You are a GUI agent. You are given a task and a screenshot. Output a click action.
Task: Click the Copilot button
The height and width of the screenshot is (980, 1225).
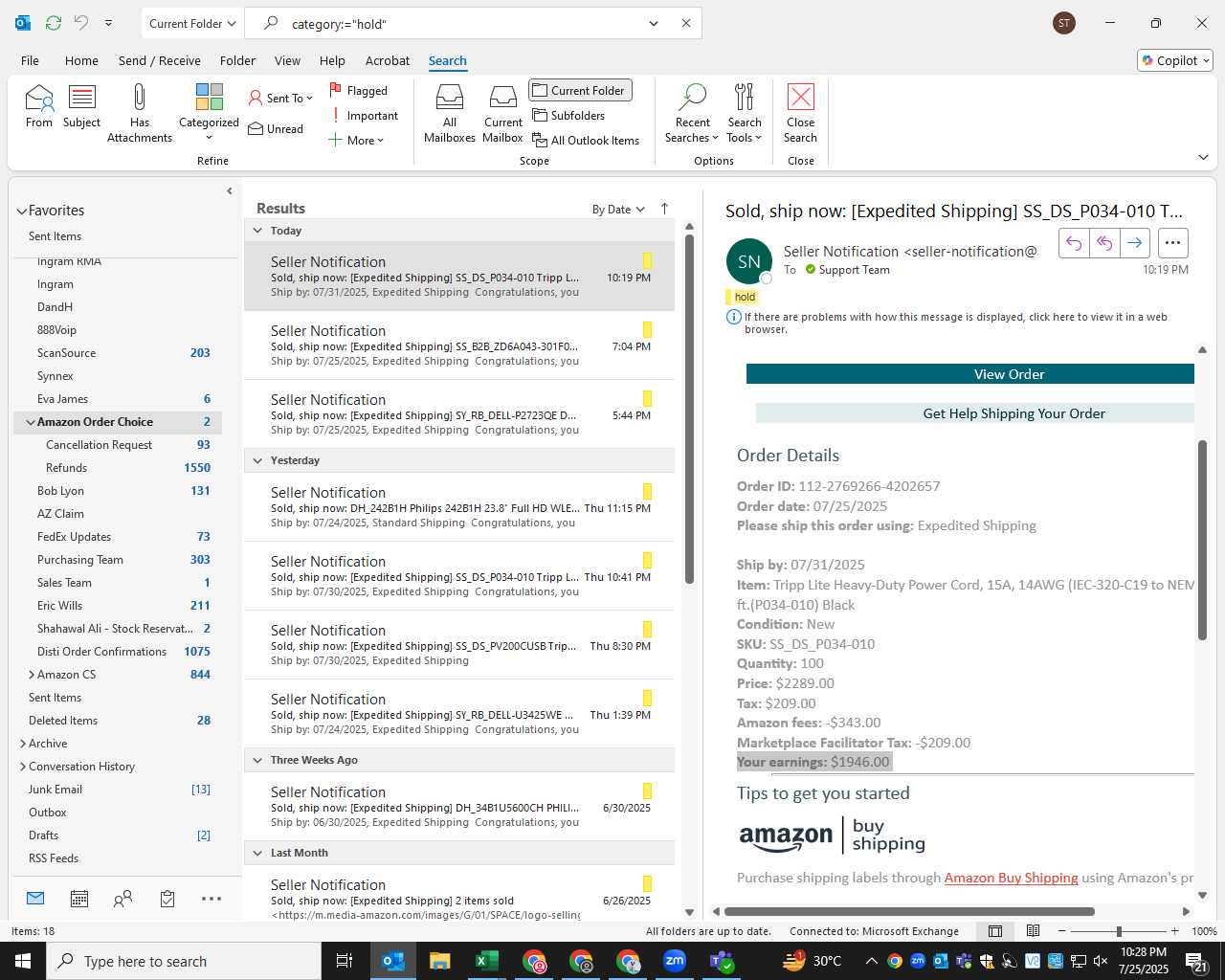pos(1175,60)
